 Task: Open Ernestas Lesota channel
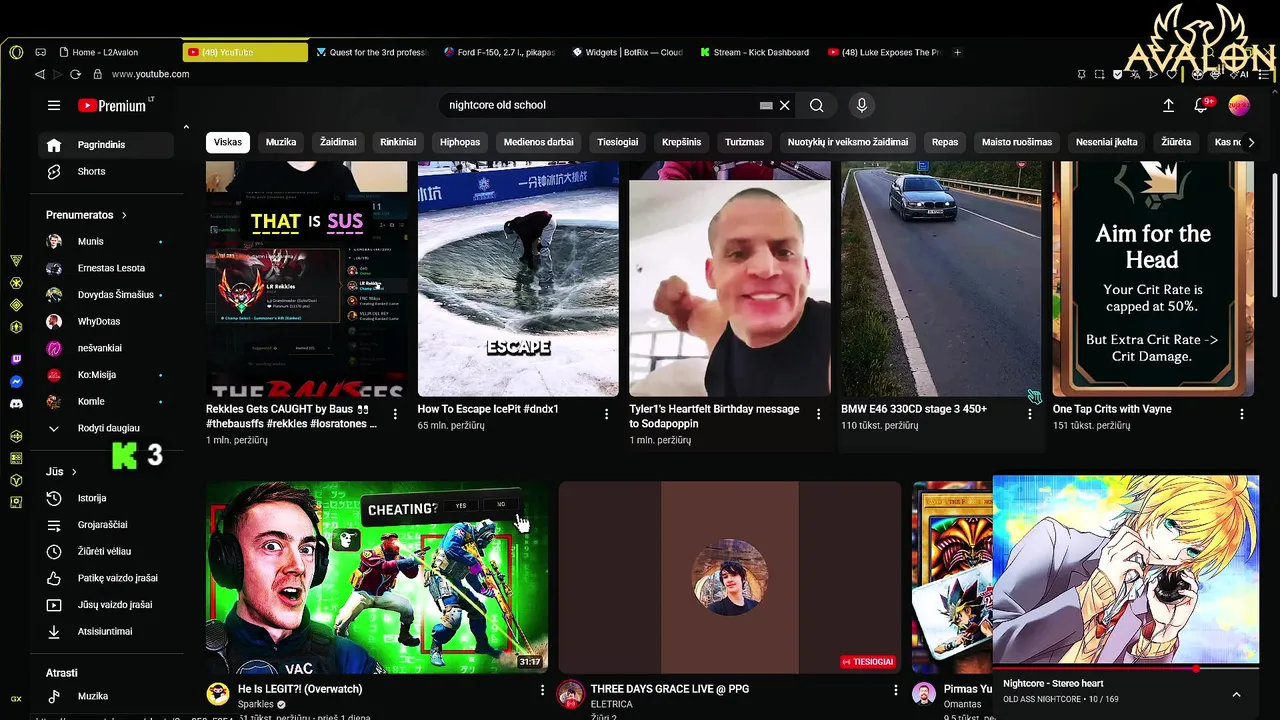tap(106, 268)
